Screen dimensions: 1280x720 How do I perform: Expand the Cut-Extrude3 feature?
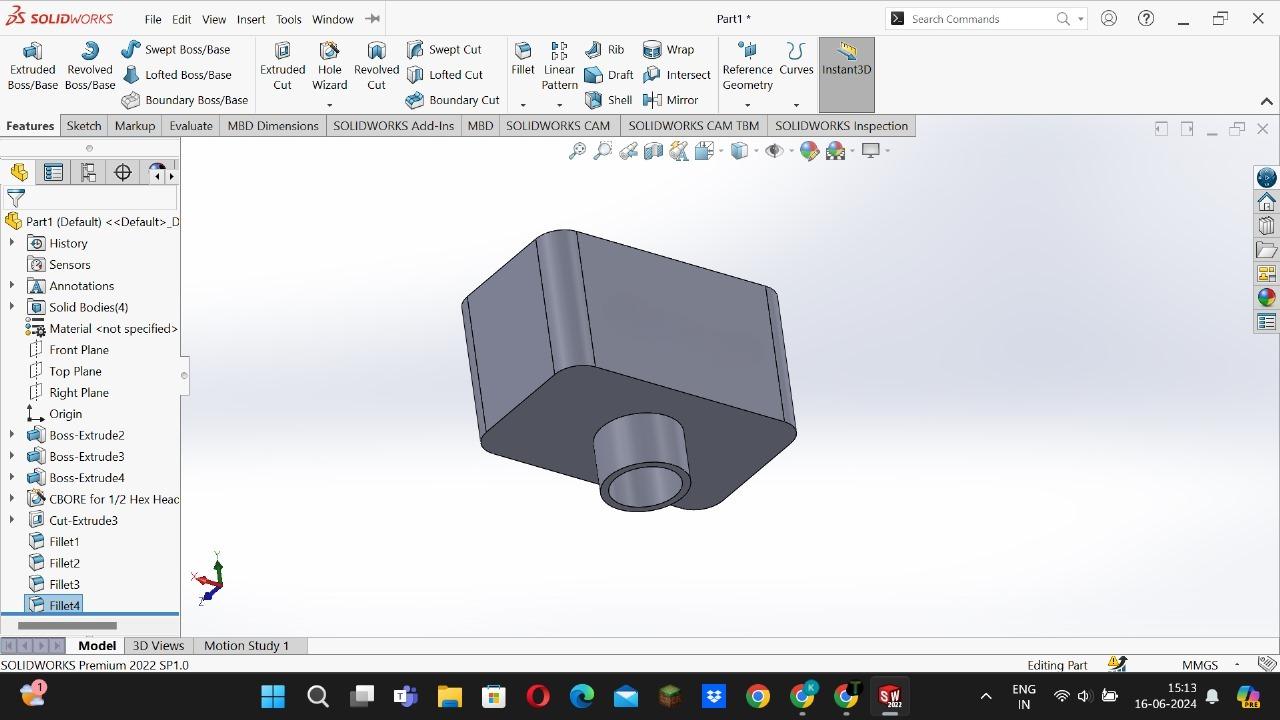pyautogui.click(x=12, y=520)
